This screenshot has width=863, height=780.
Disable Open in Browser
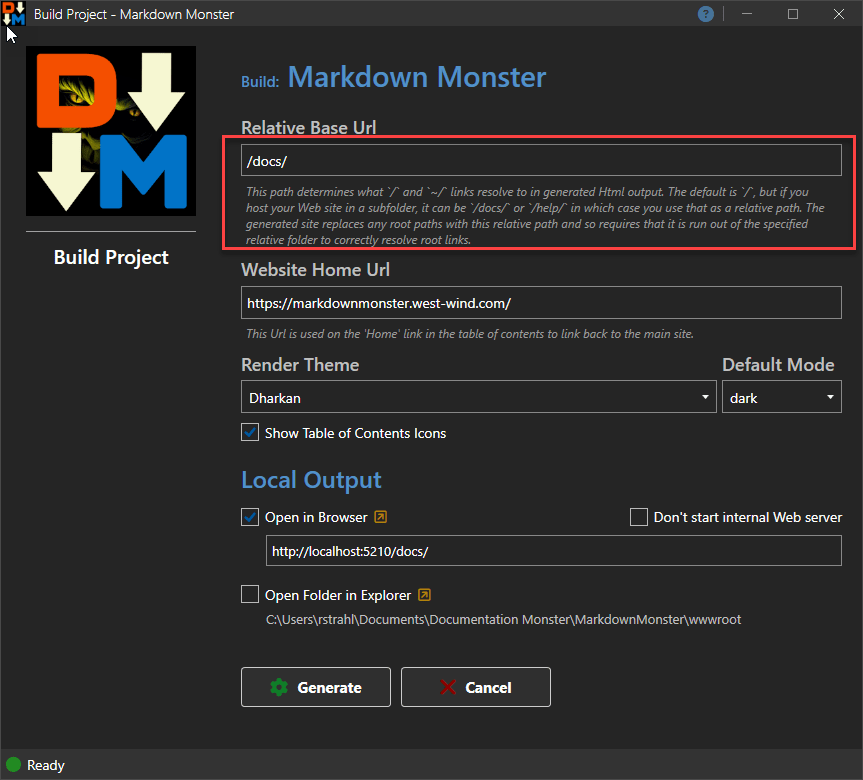(x=249, y=517)
